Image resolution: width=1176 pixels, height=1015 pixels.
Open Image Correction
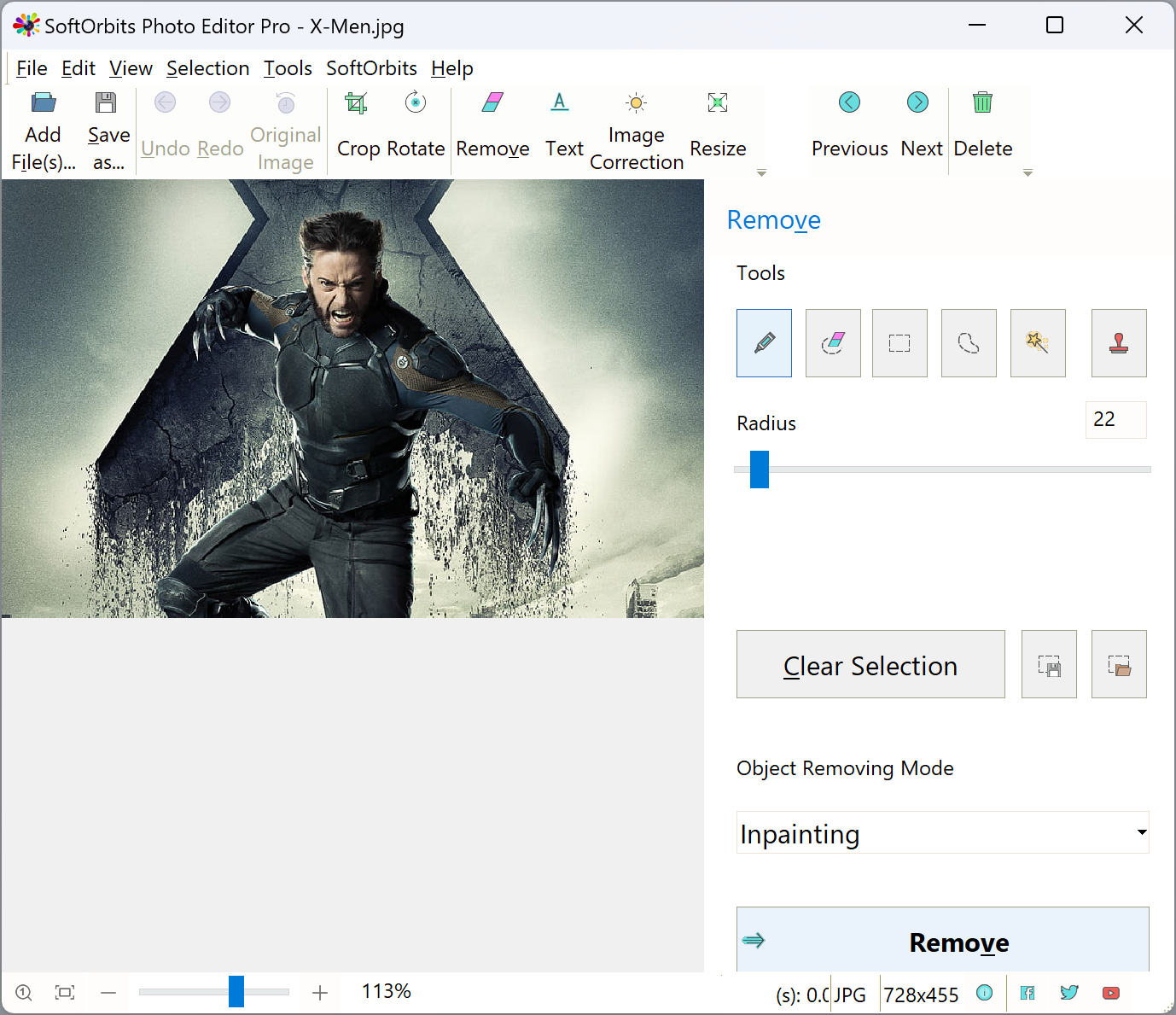point(637,132)
